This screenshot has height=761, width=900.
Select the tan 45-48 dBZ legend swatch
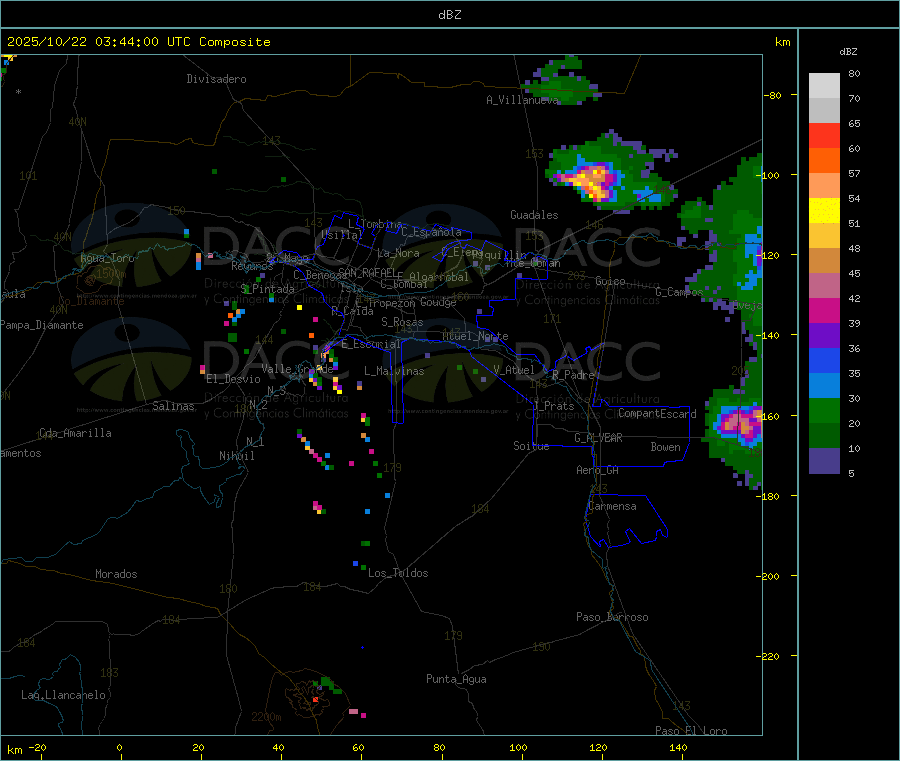coord(824,261)
